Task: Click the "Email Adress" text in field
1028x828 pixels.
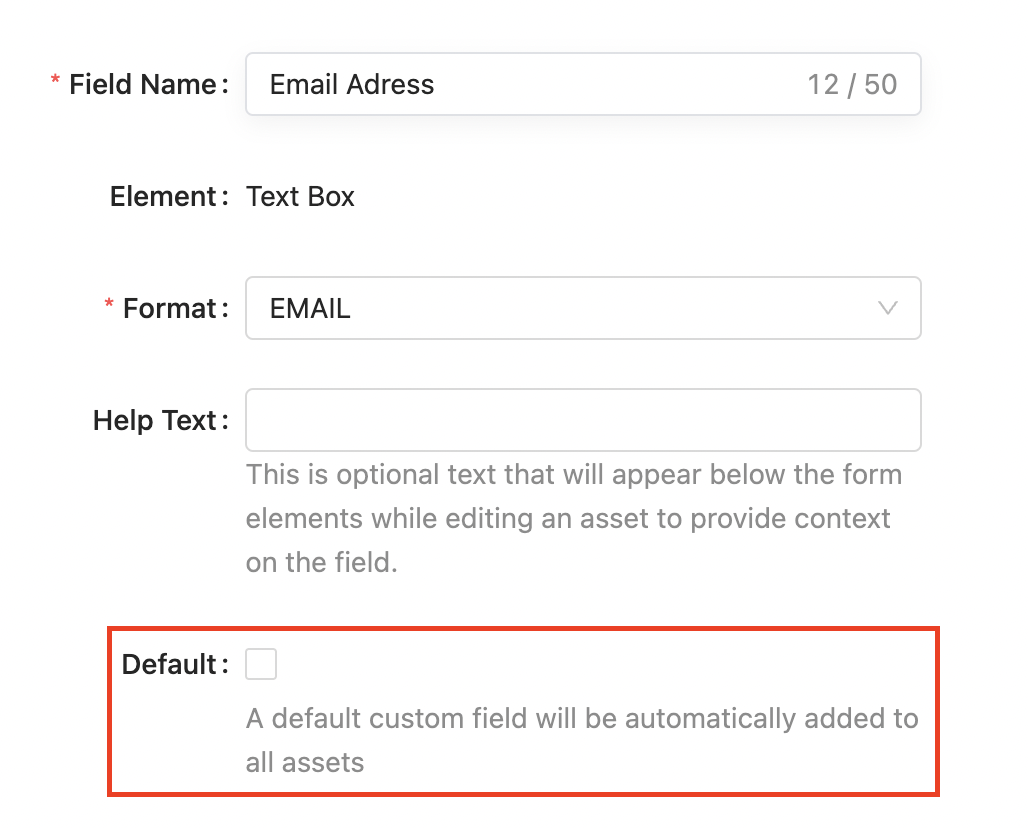Action: tap(352, 85)
